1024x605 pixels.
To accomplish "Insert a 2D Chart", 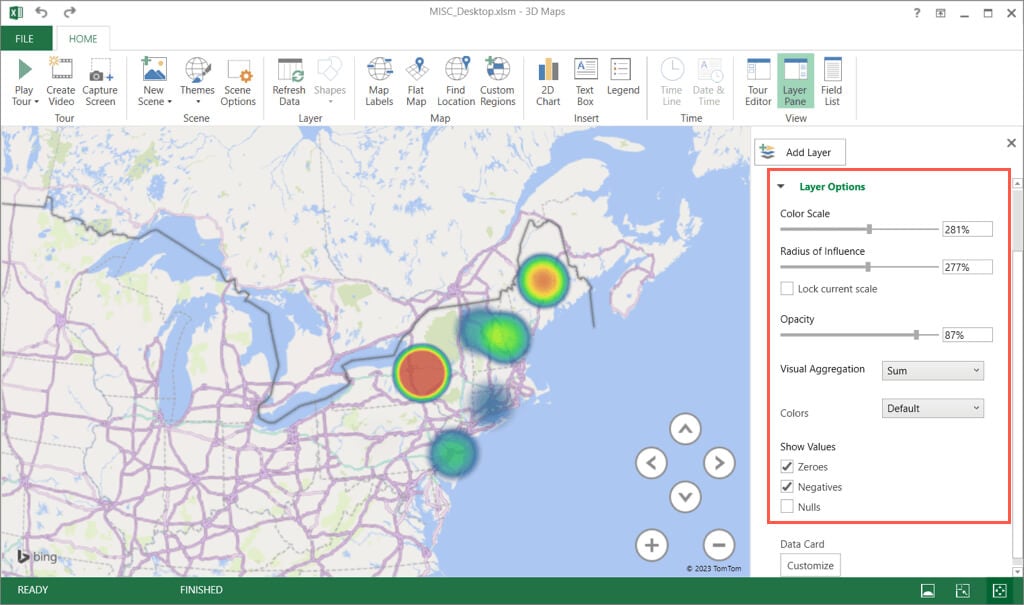I will [x=548, y=82].
